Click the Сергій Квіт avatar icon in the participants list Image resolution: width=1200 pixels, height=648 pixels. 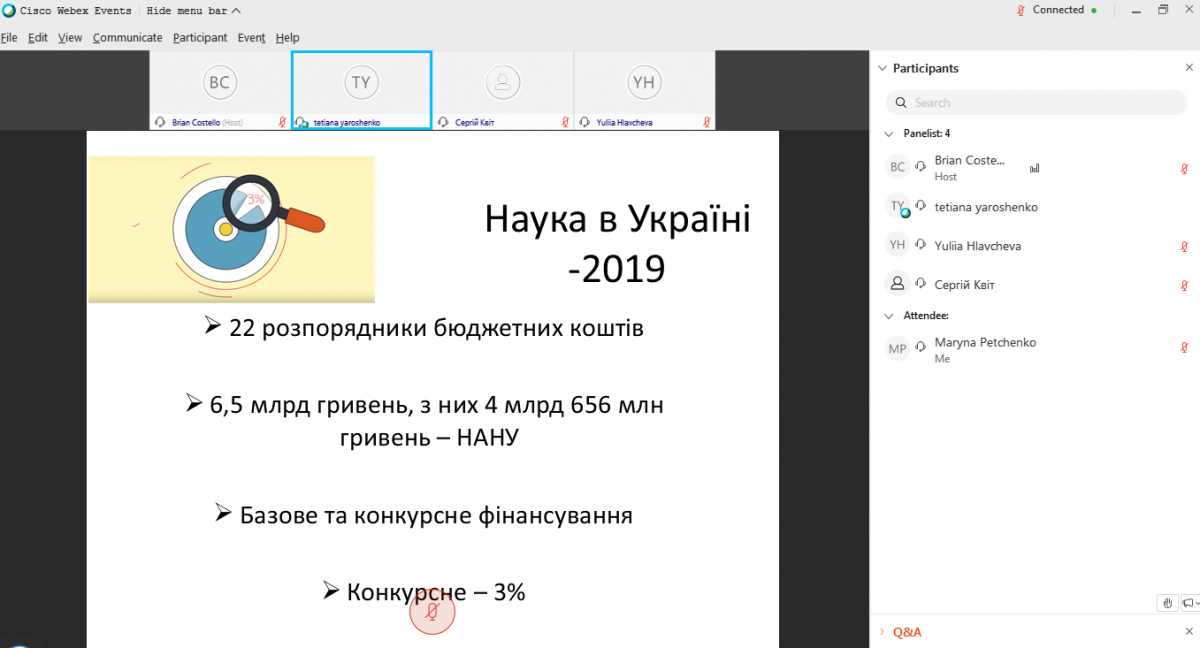pos(897,284)
